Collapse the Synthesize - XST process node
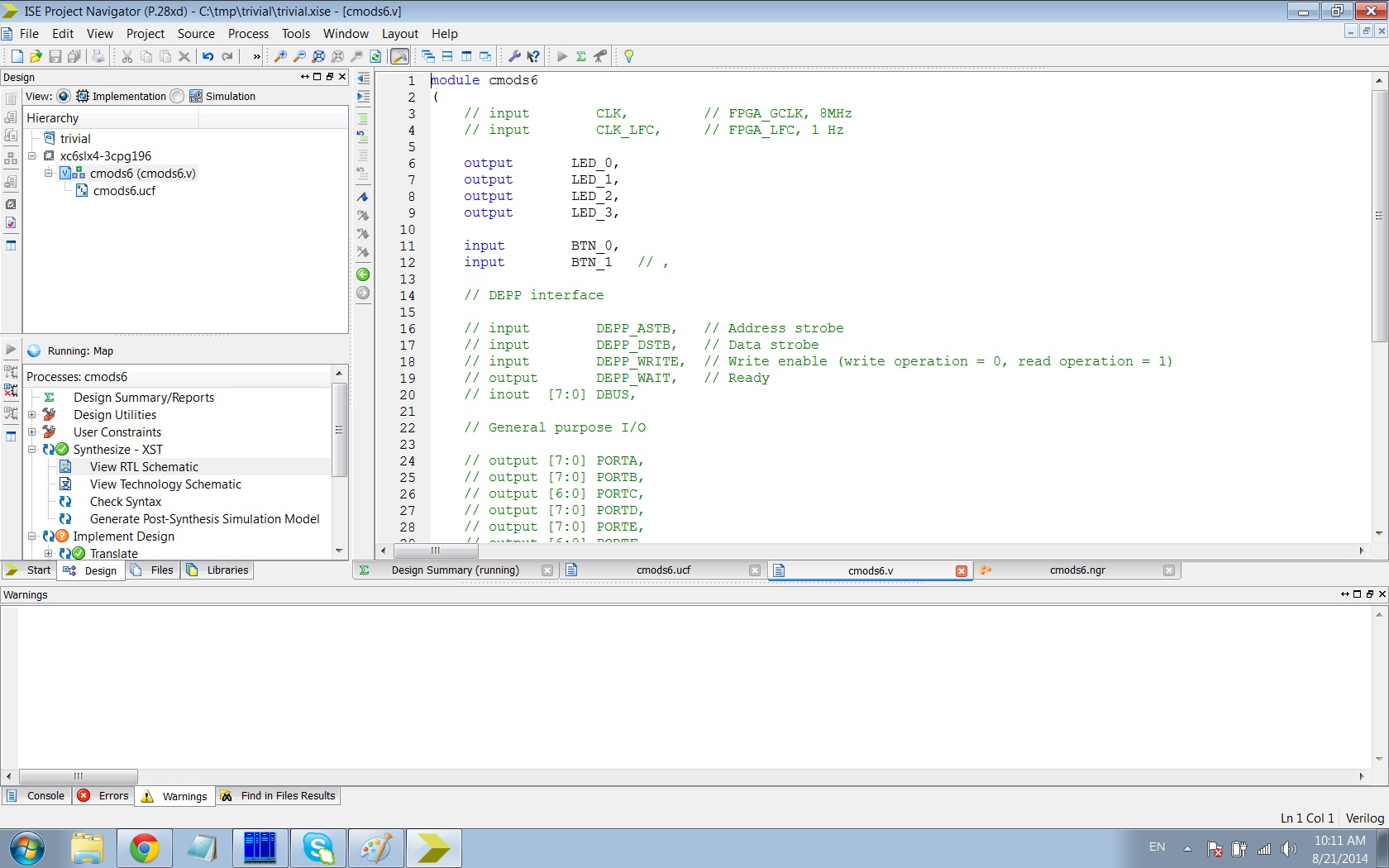This screenshot has height=868, width=1389. pos(32,450)
